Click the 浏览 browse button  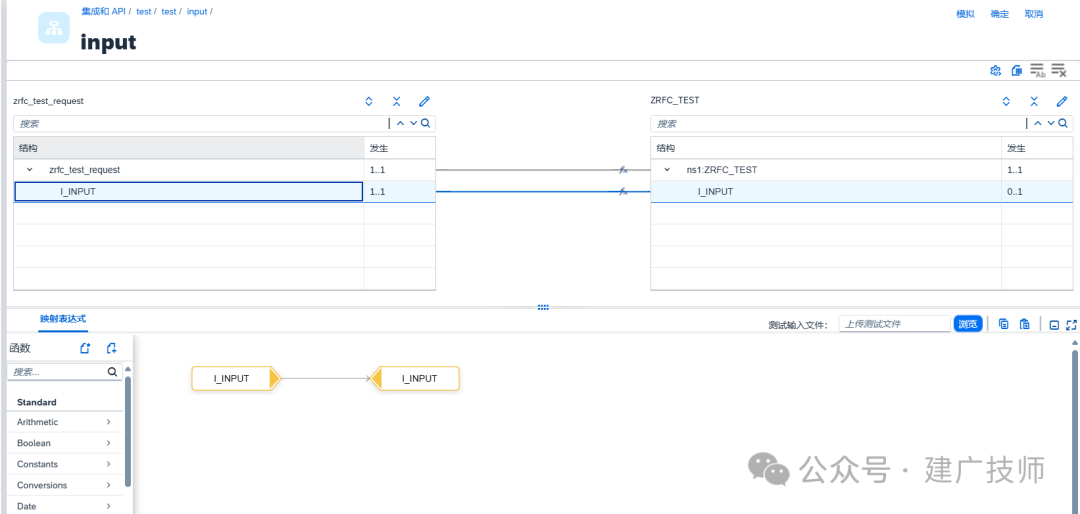[x=968, y=324]
